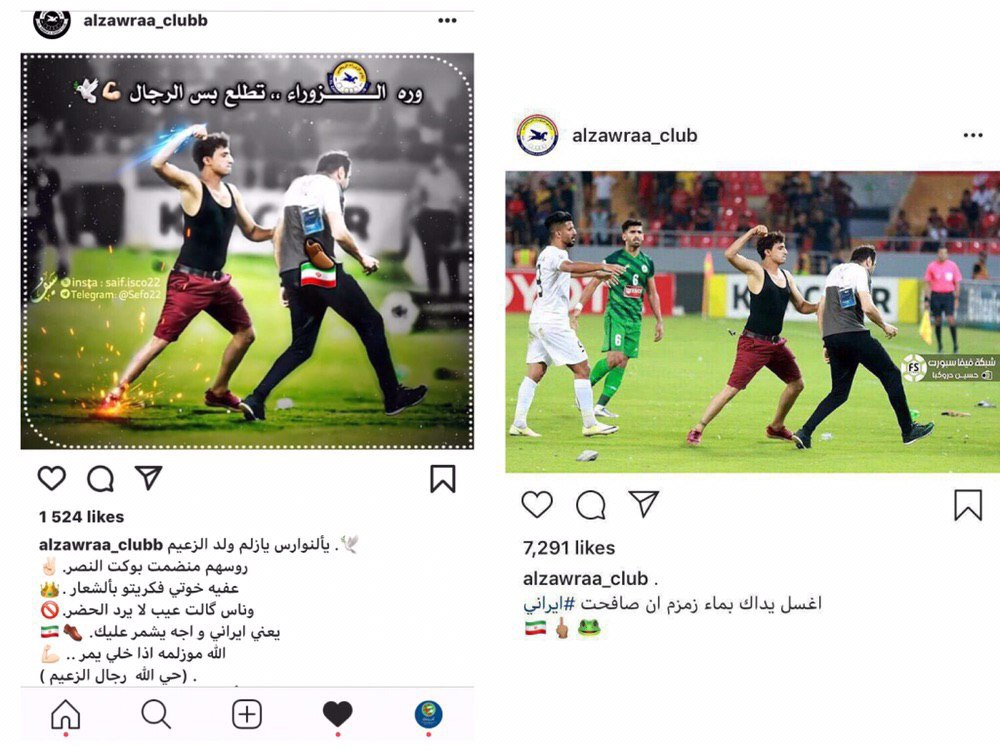1000x750 pixels.
Task: Open profile tab avatar in bottom bar
Action: (429, 714)
